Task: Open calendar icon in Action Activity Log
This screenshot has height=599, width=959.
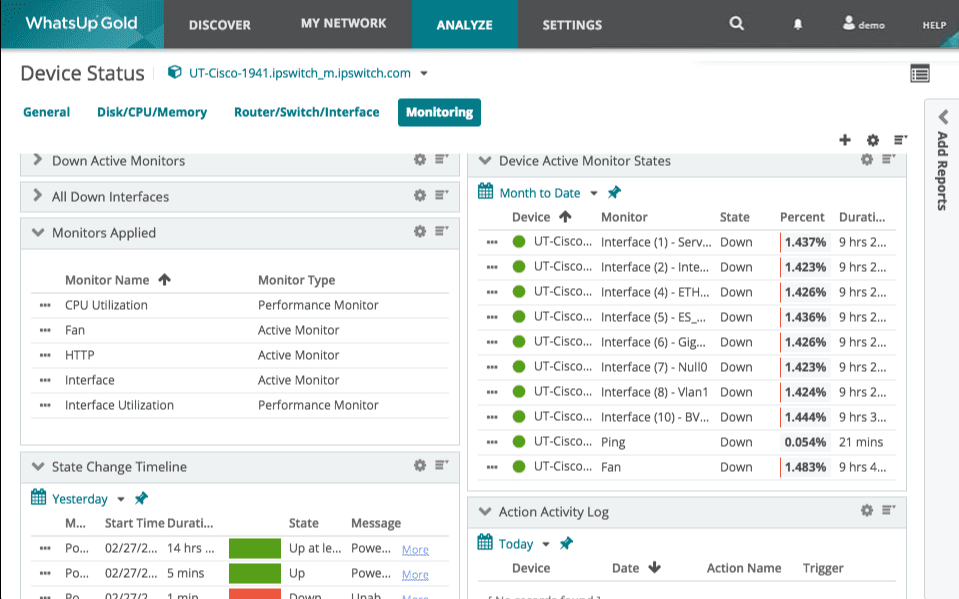Action: (x=485, y=543)
